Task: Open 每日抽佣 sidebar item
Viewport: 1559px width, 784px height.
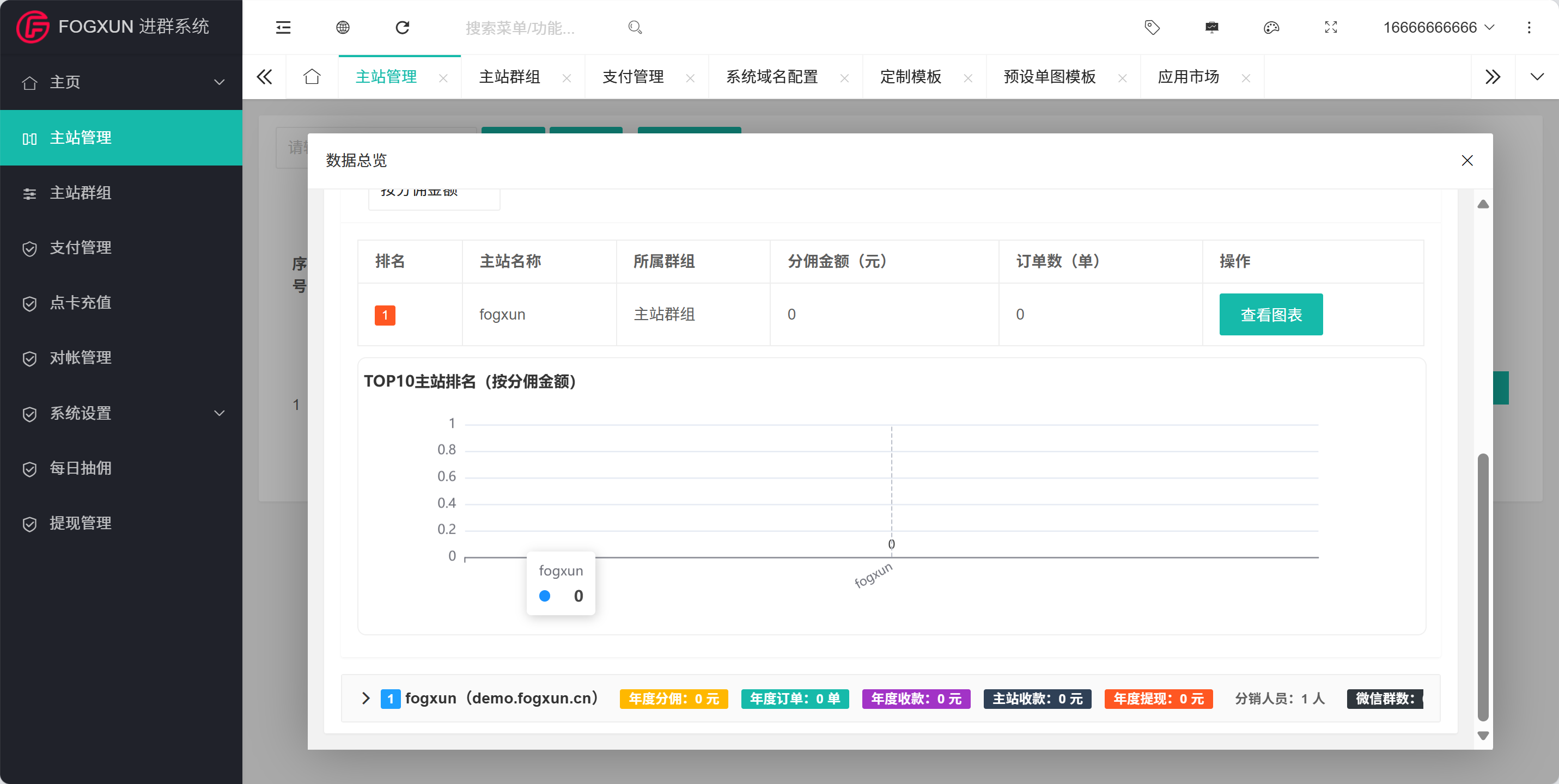Action: click(121, 468)
